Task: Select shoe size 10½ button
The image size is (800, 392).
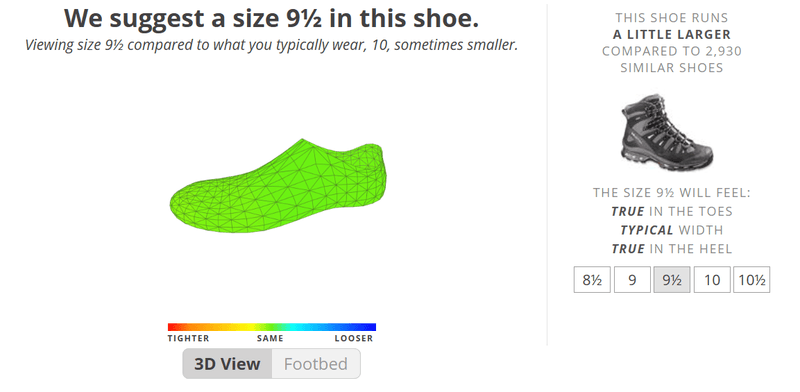Action: (752, 280)
